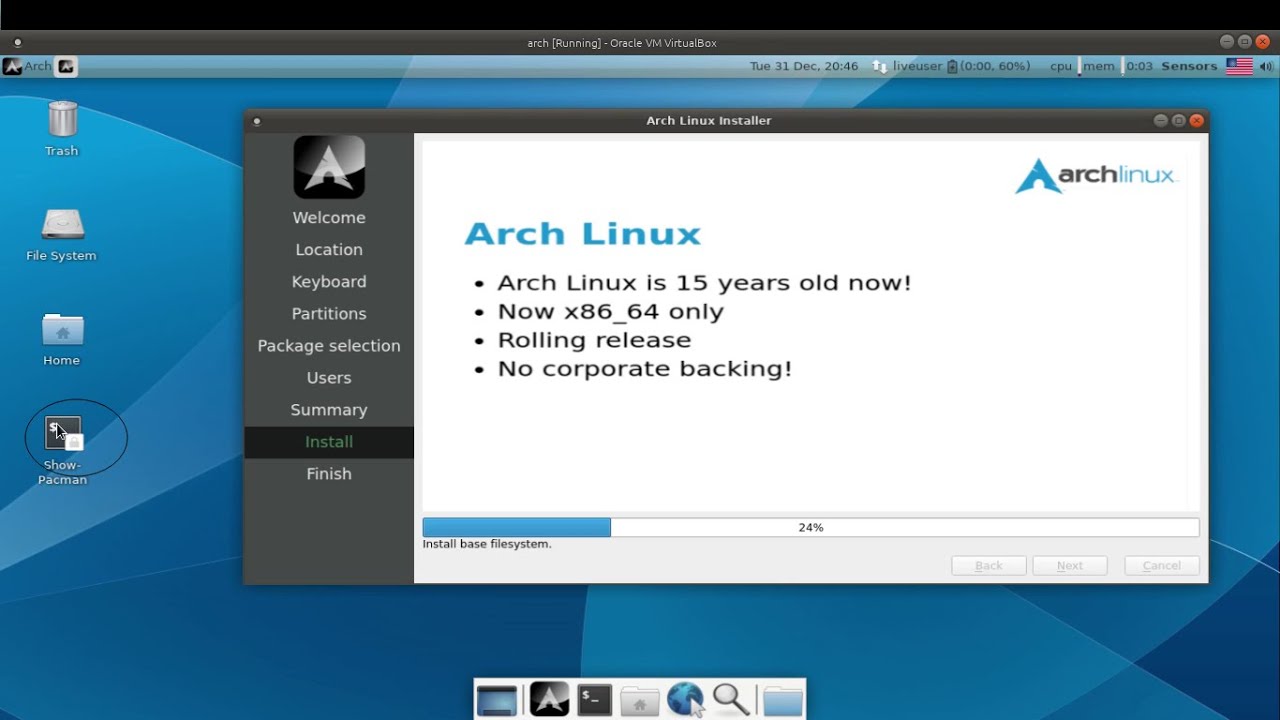Click the Arch Linux Installer title bar
This screenshot has height=720, width=1280.
coord(709,121)
